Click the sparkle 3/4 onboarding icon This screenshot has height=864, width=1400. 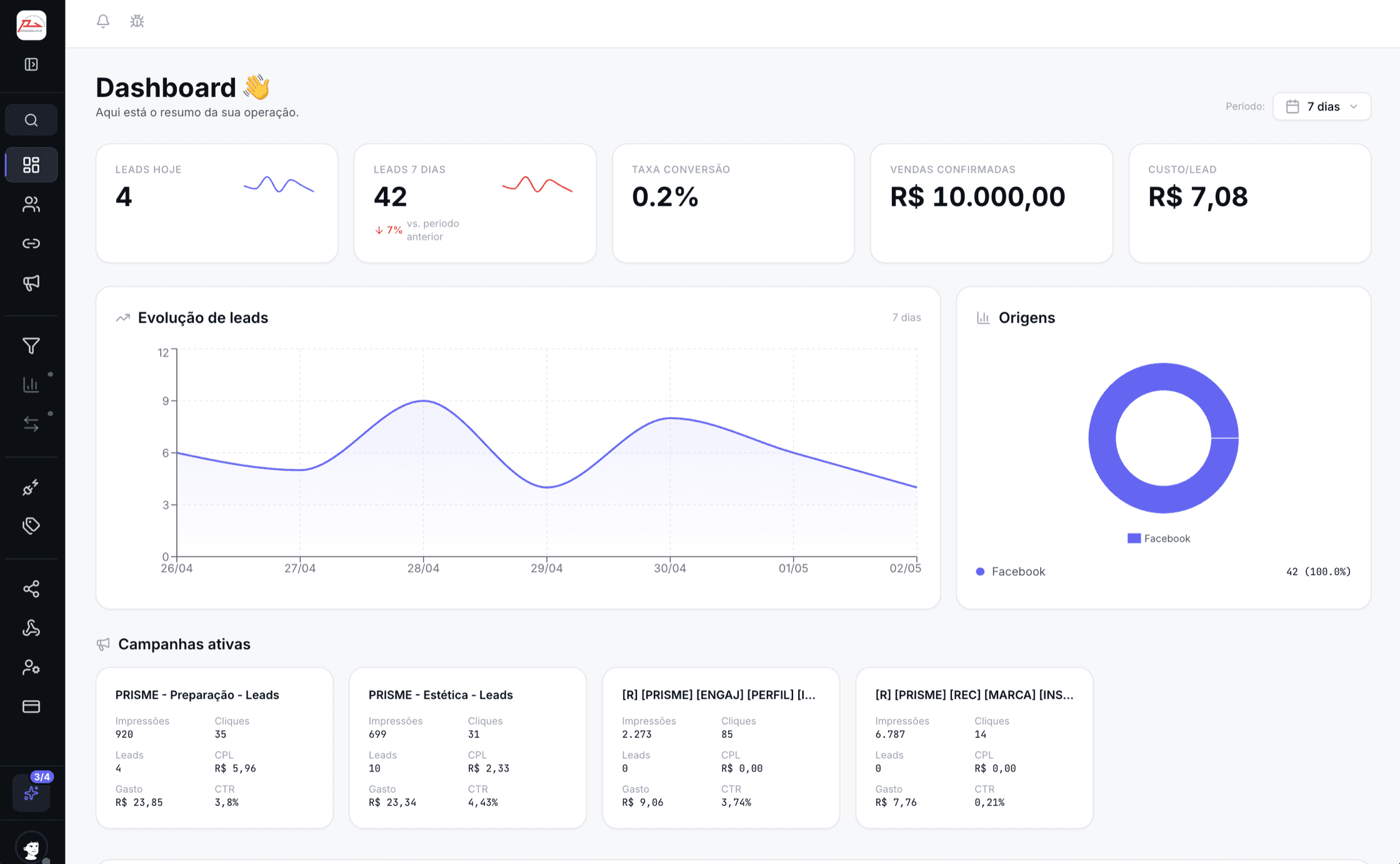tap(31, 793)
